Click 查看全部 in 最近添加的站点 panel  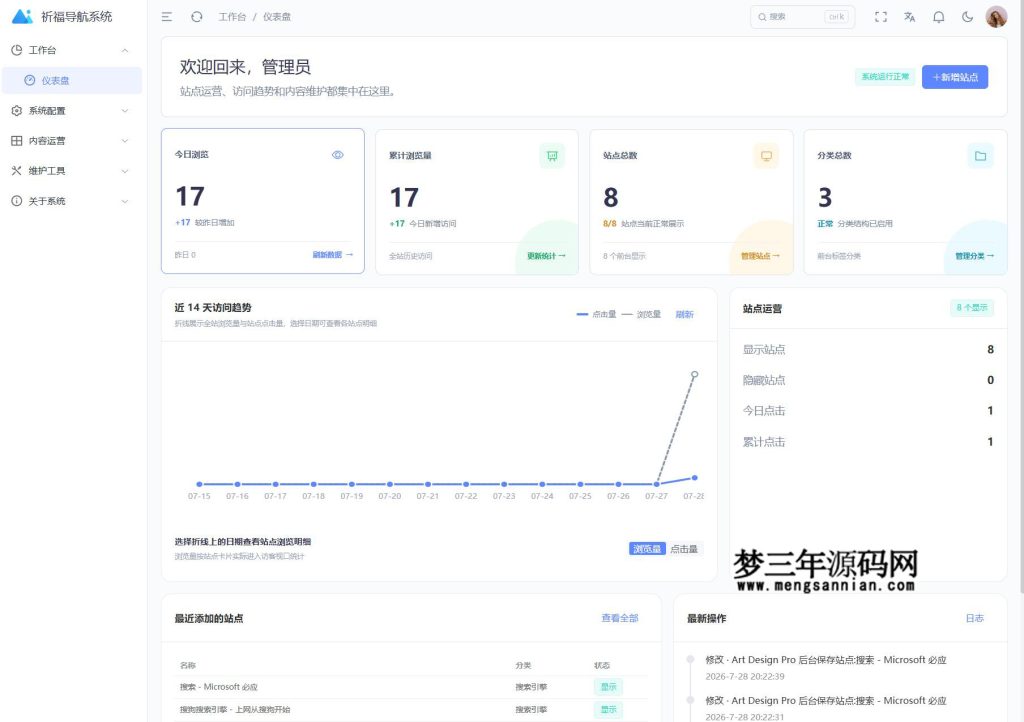(x=620, y=618)
